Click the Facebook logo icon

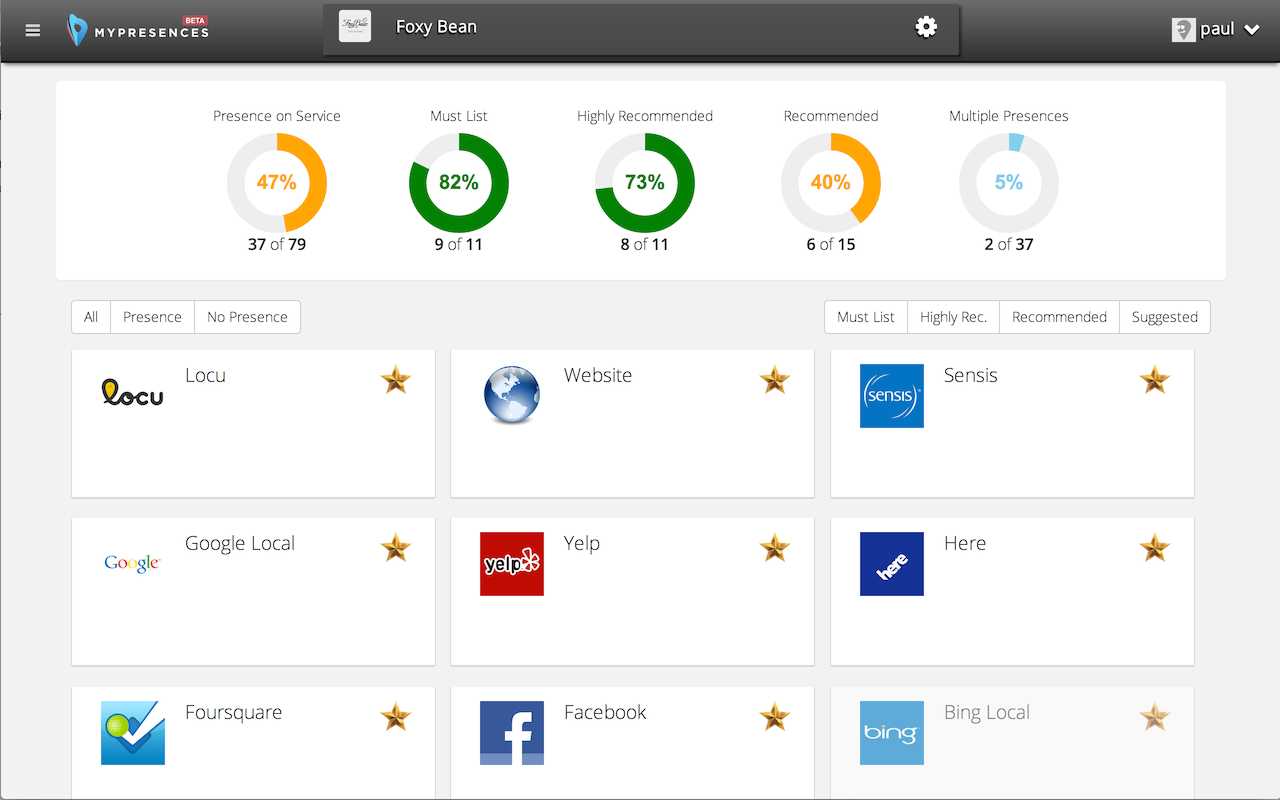(x=512, y=733)
